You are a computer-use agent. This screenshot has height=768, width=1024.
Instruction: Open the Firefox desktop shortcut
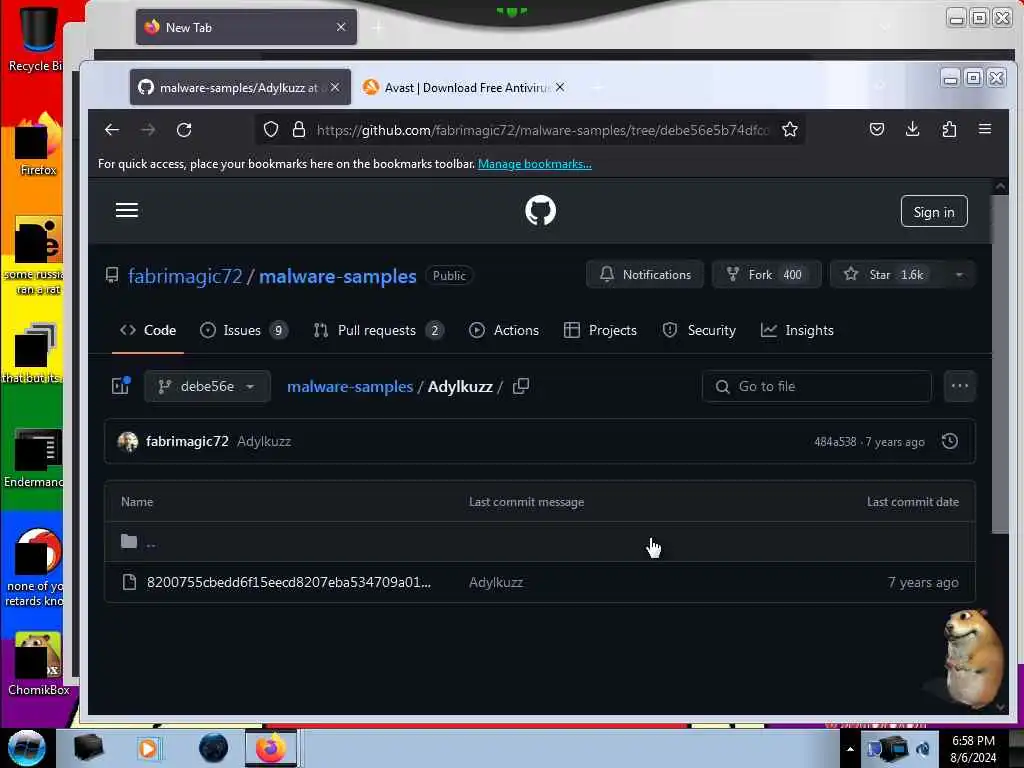point(38,144)
